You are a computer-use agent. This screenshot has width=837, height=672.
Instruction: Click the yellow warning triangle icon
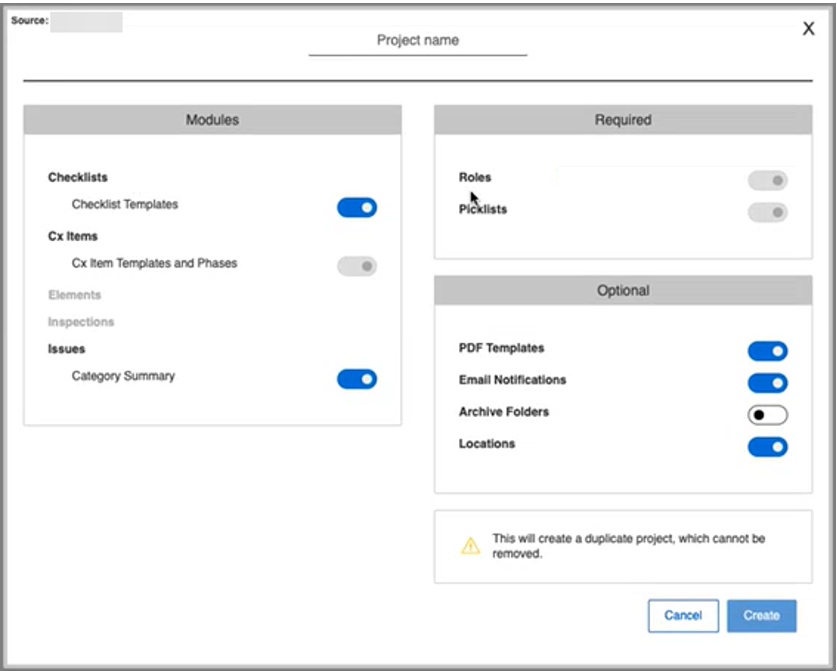click(470, 546)
